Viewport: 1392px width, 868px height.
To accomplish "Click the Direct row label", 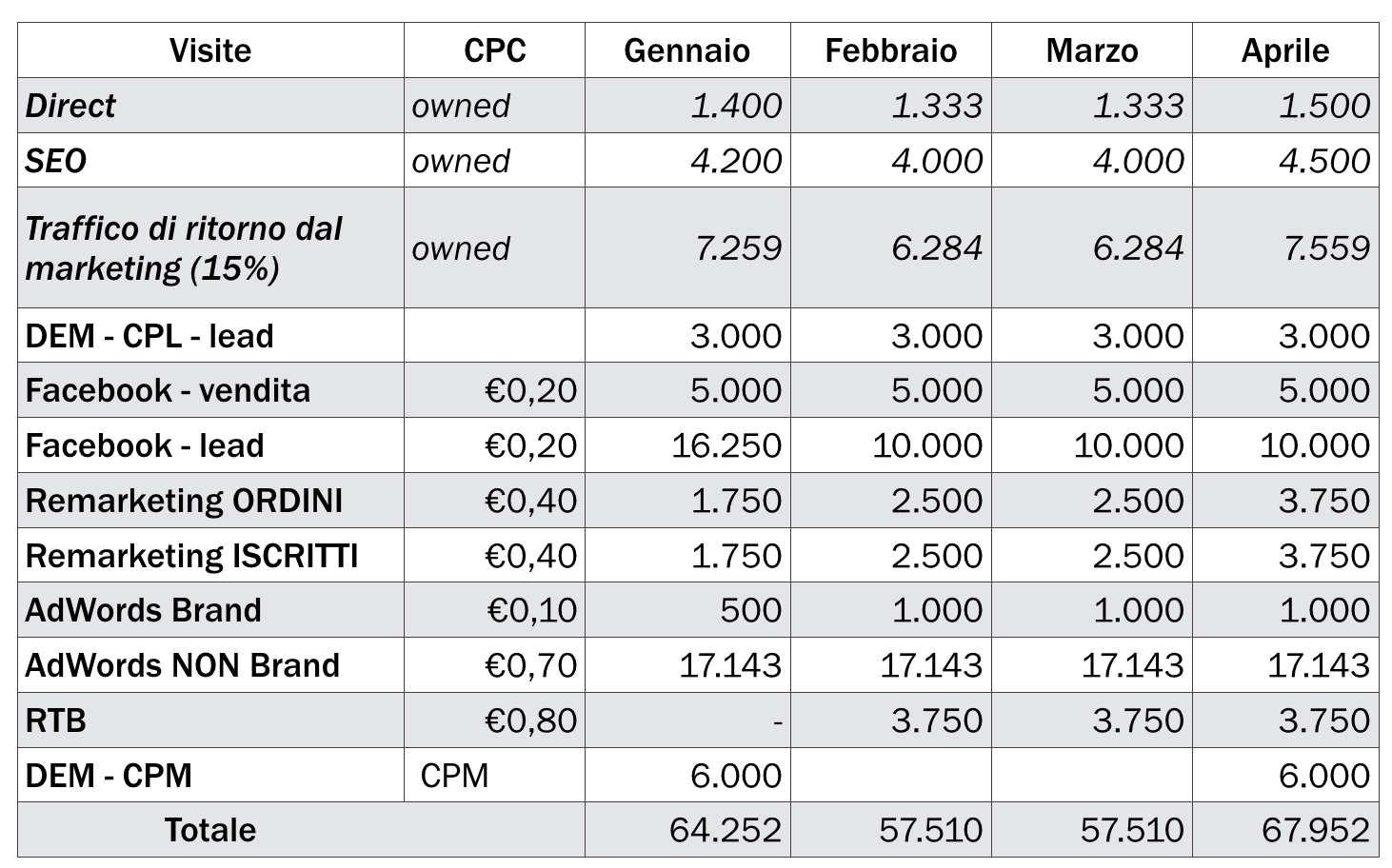I will coord(70,106).
